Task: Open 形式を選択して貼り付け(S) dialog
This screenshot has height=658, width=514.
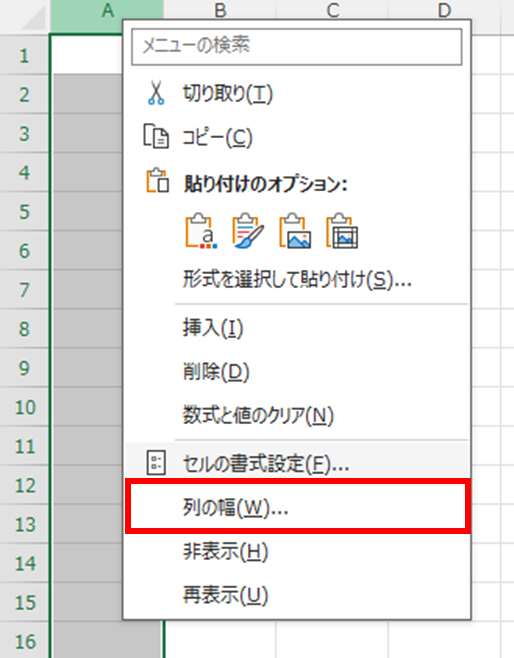Action: tap(297, 279)
